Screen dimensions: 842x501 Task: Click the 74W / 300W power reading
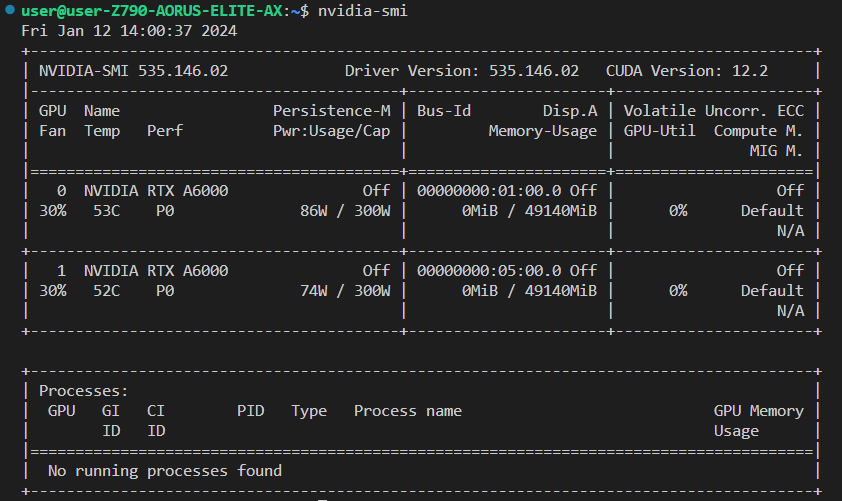(345, 291)
